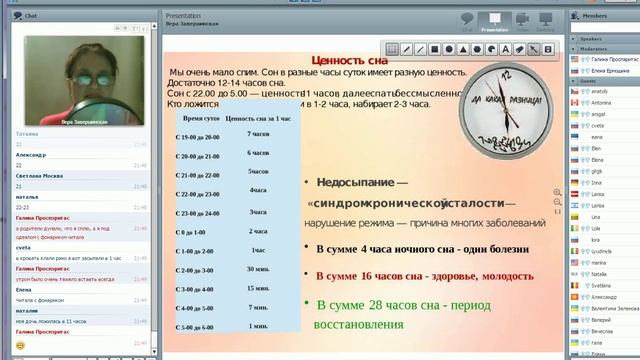Select the eraser tool
640x360 pixels.
[520, 49]
